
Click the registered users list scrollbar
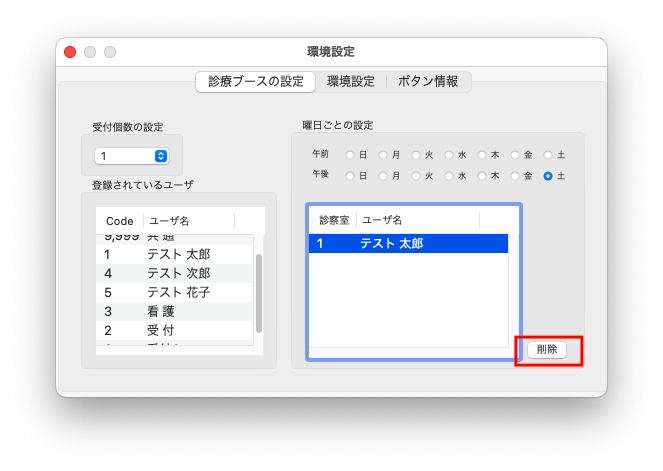click(259, 290)
